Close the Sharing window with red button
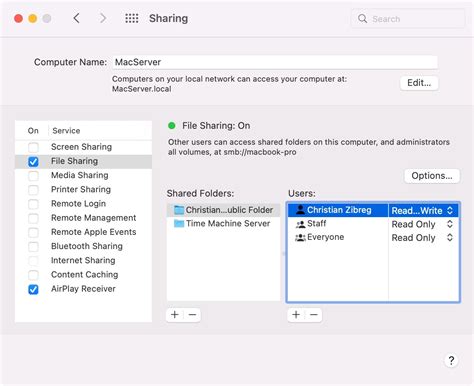Viewport: 474px width, 386px height. 19,18
